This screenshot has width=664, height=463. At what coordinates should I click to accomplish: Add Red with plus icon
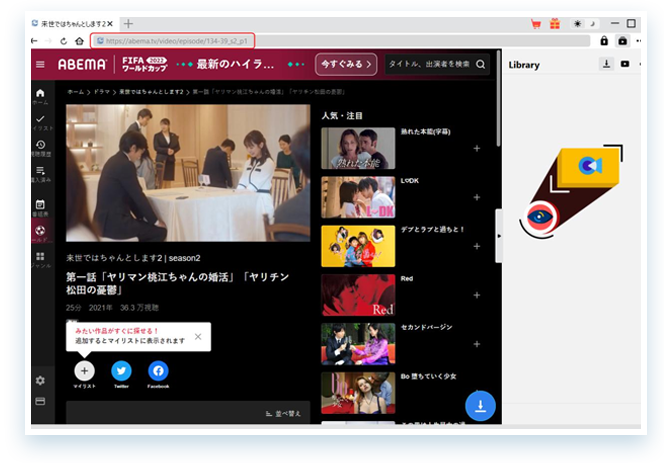[477, 295]
